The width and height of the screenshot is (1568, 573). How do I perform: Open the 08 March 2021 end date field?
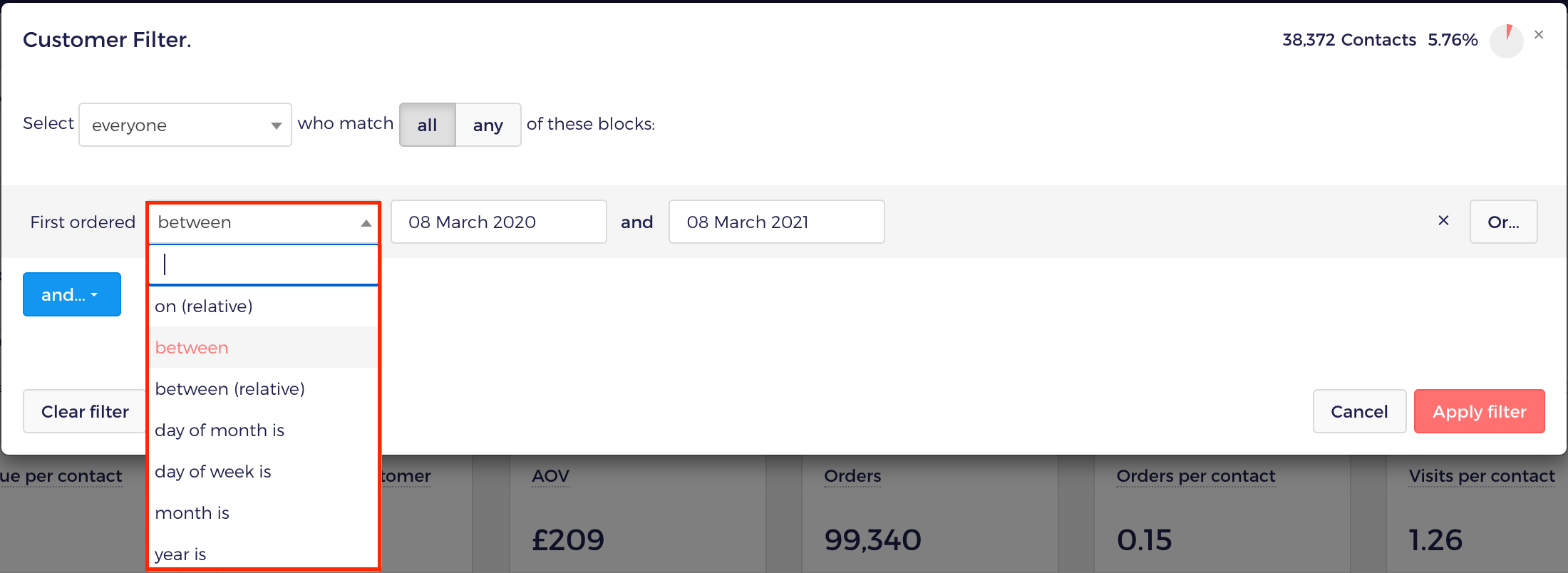click(x=777, y=222)
